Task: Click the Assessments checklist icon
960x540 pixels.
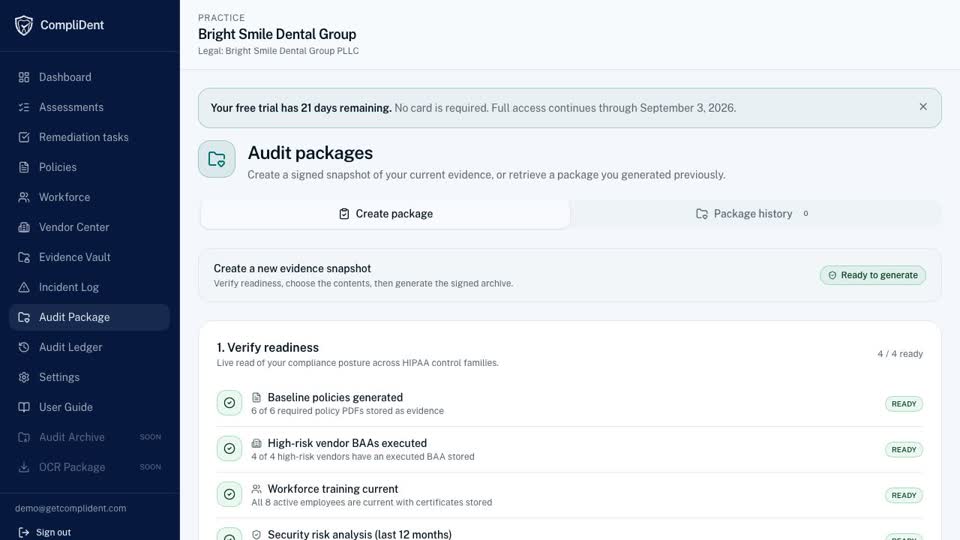Action: tap(24, 107)
